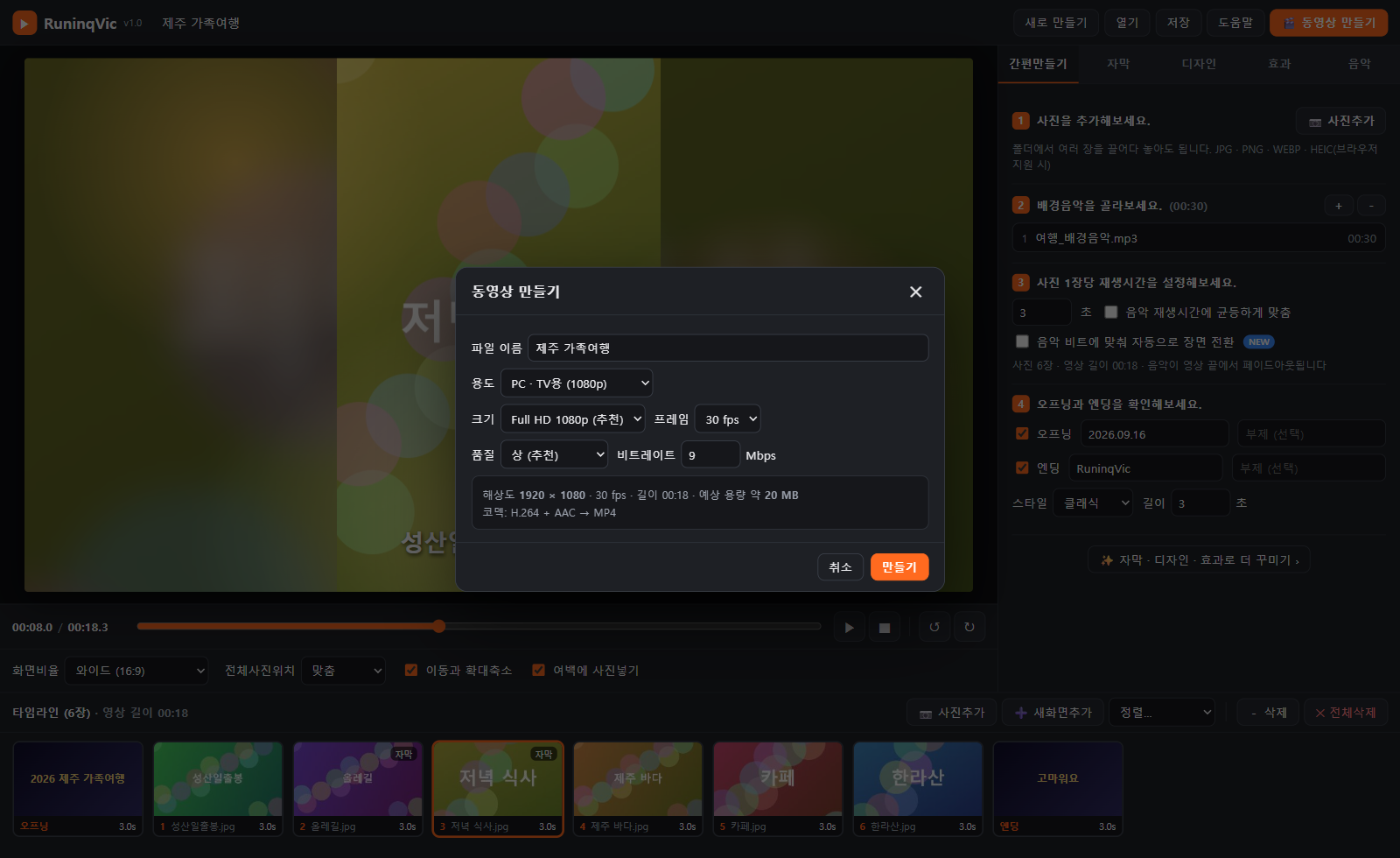
Task: Remove background music with minus button
Action: coord(1371,206)
